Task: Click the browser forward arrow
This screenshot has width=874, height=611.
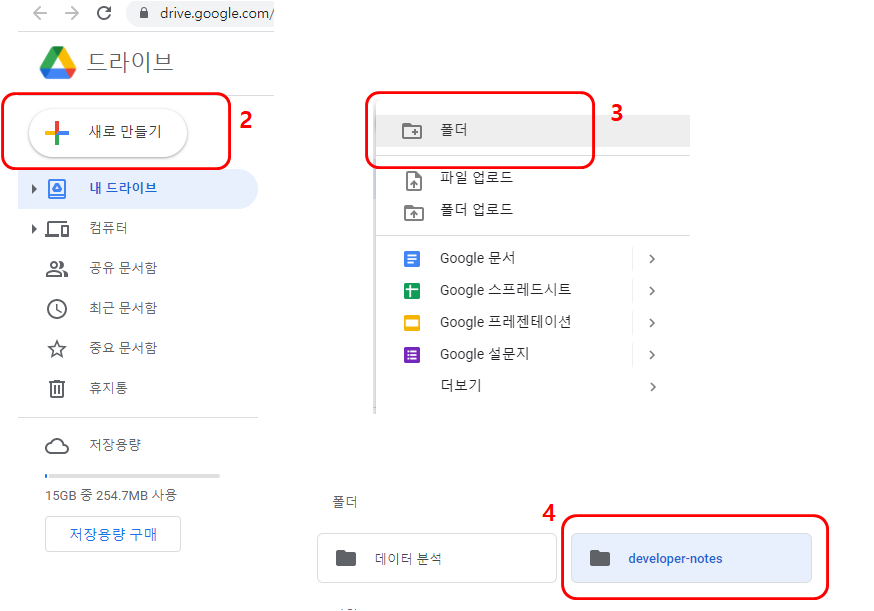Action: 72,12
